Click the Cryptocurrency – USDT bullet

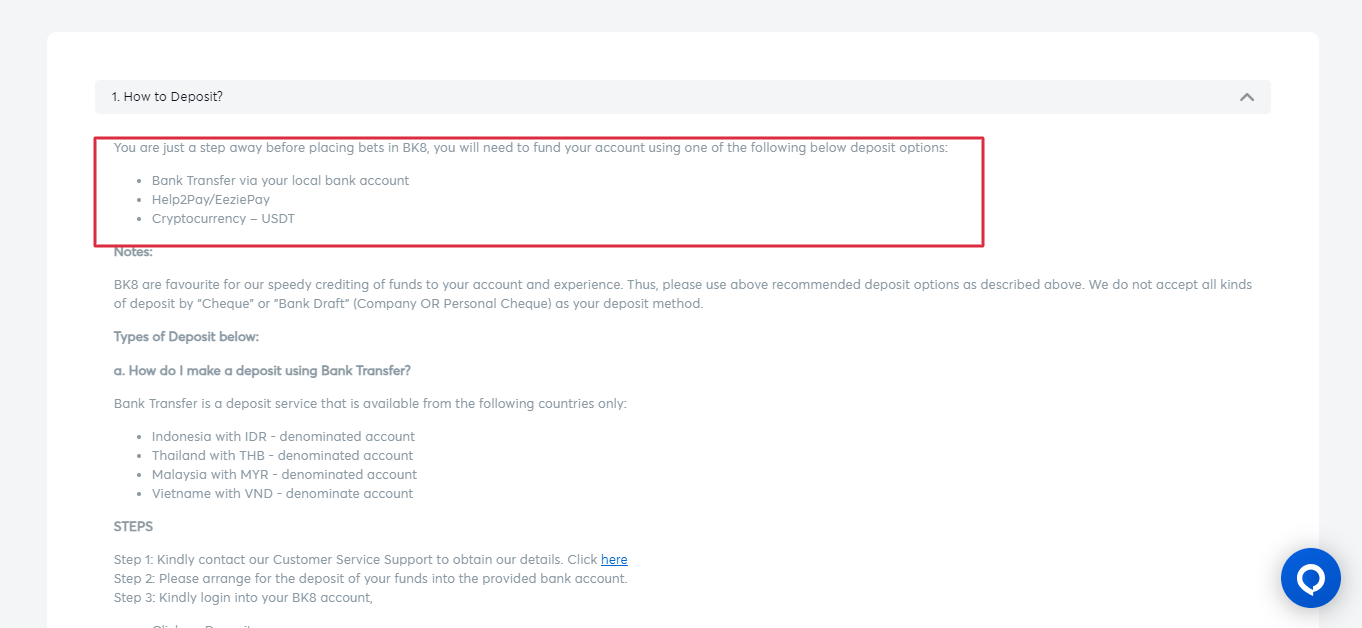pyautogui.click(x=223, y=219)
